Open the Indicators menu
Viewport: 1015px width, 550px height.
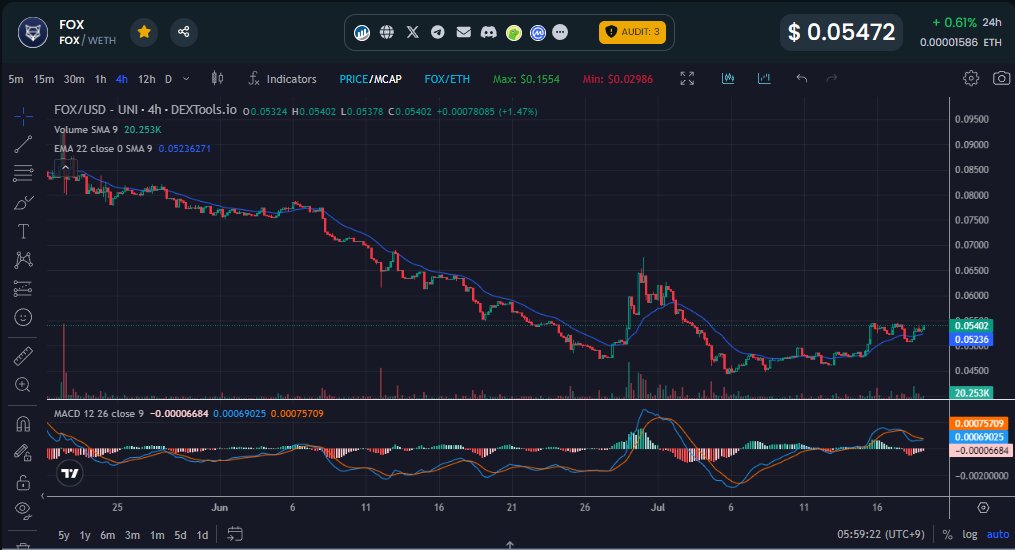(282, 79)
